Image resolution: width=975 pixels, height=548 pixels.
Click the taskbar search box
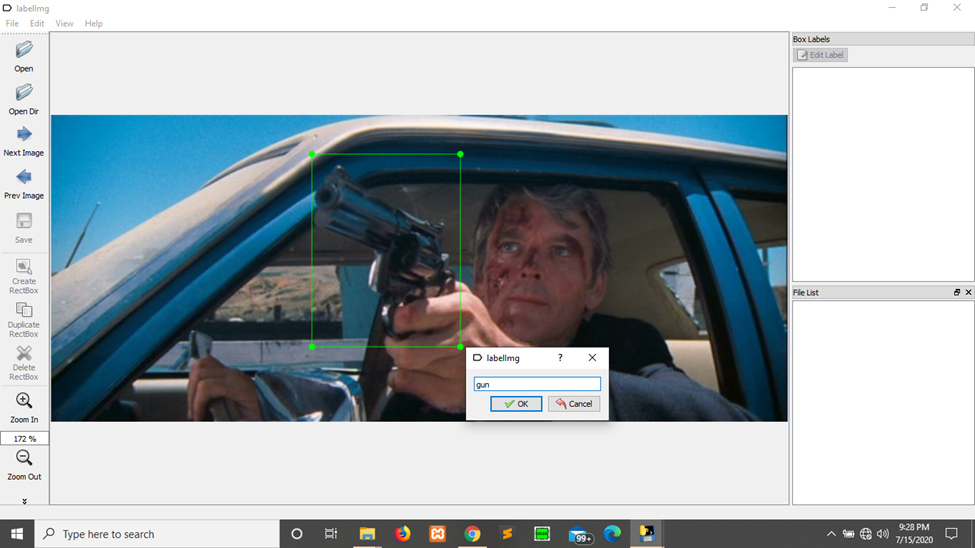coord(157,534)
